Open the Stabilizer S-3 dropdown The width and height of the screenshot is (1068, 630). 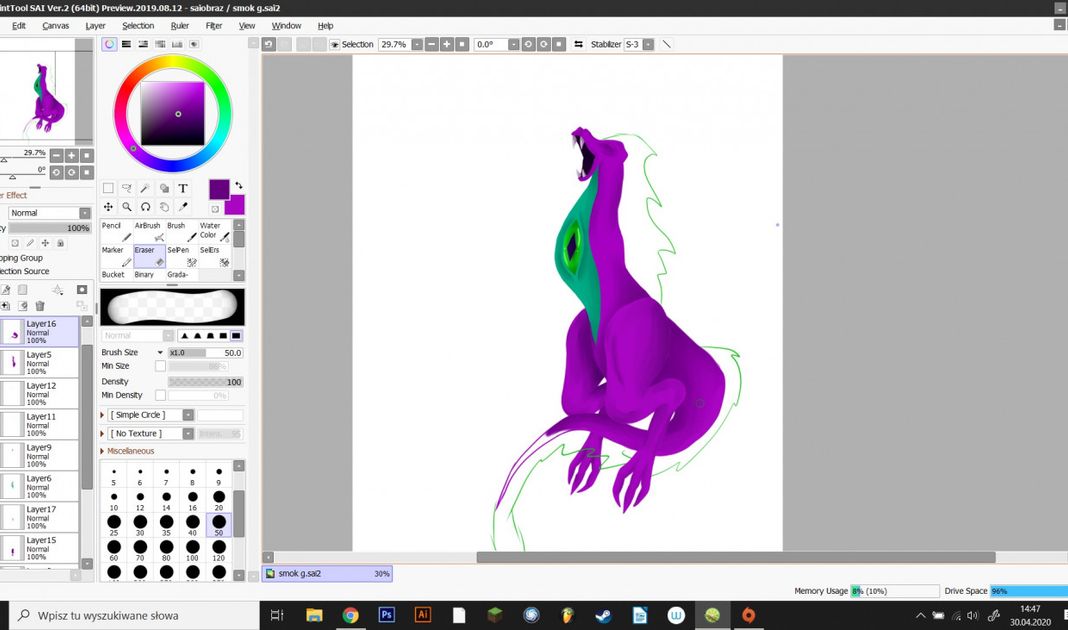649,45
